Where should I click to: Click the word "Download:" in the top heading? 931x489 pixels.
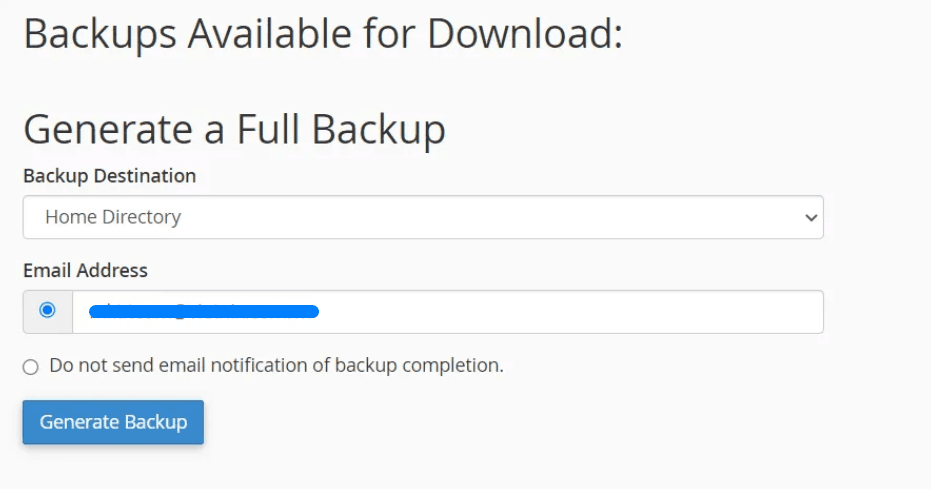point(526,34)
